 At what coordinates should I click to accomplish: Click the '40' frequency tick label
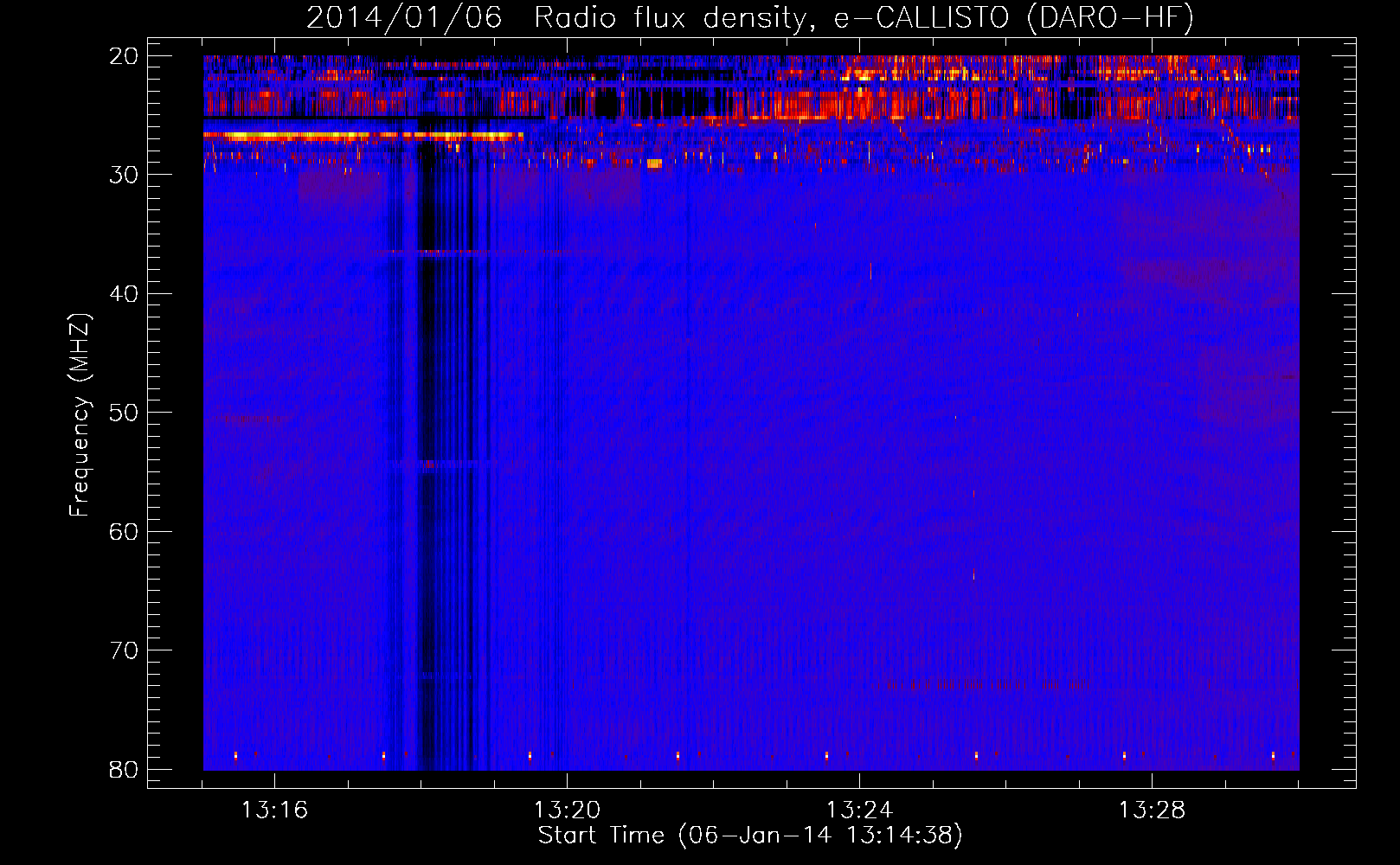pyautogui.click(x=125, y=294)
